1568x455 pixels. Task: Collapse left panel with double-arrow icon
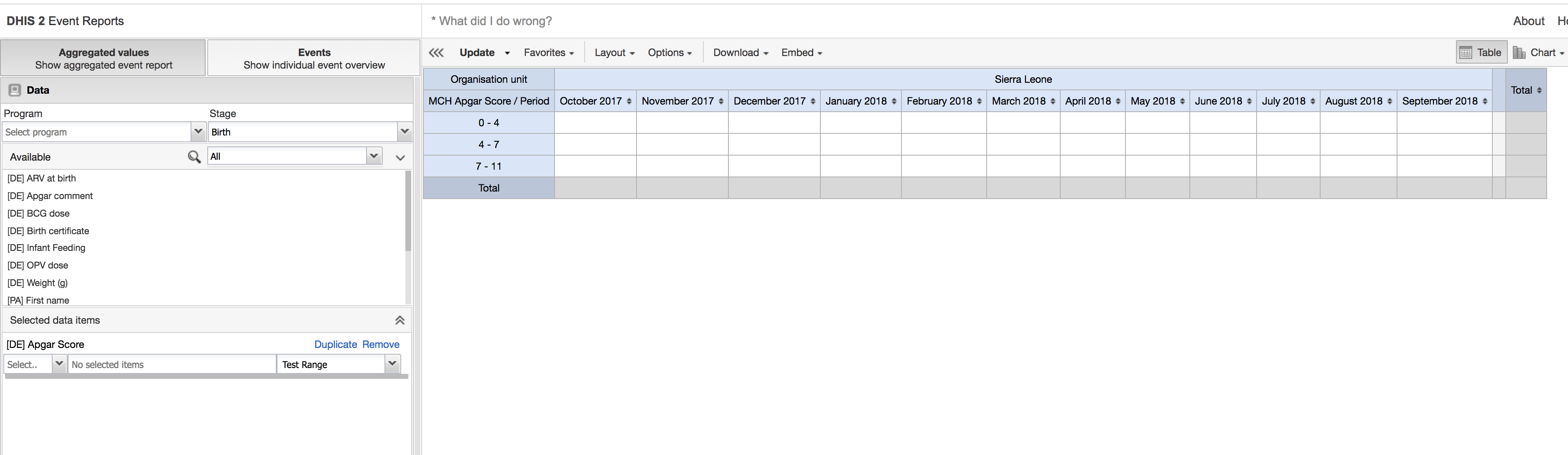pyautogui.click(x=436, y=53)
